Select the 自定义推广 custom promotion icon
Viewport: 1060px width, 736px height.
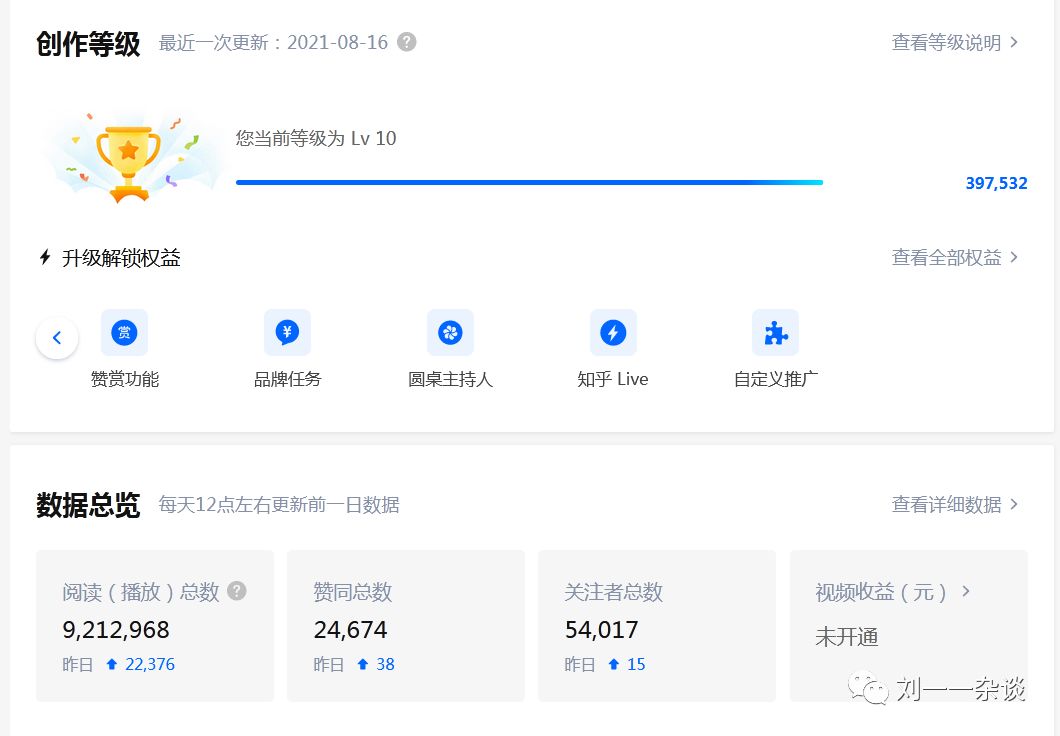pos(774,332)
